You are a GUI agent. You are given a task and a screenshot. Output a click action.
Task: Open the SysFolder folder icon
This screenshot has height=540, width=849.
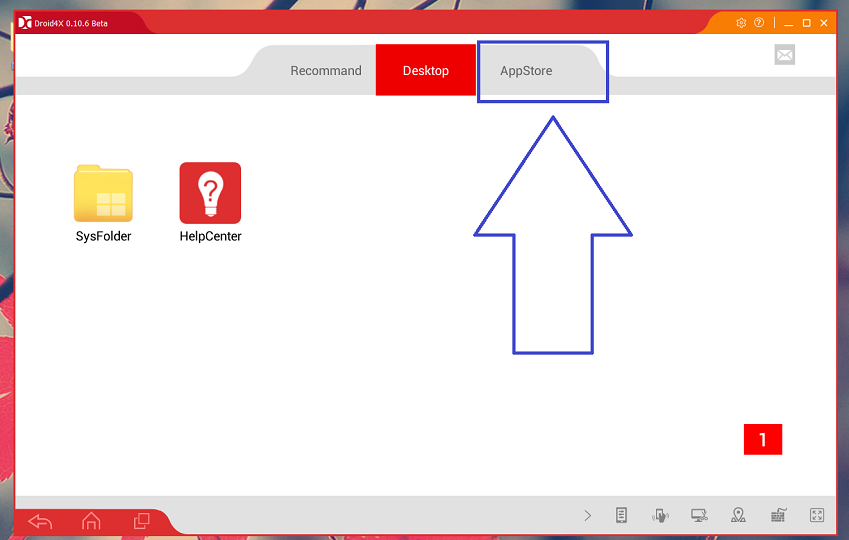(103, 193)
